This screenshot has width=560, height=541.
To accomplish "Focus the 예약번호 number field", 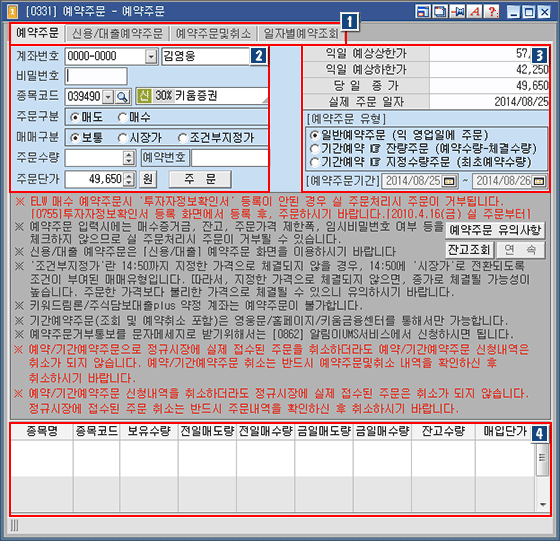I will pyautogui.click(x=230, y=158).
